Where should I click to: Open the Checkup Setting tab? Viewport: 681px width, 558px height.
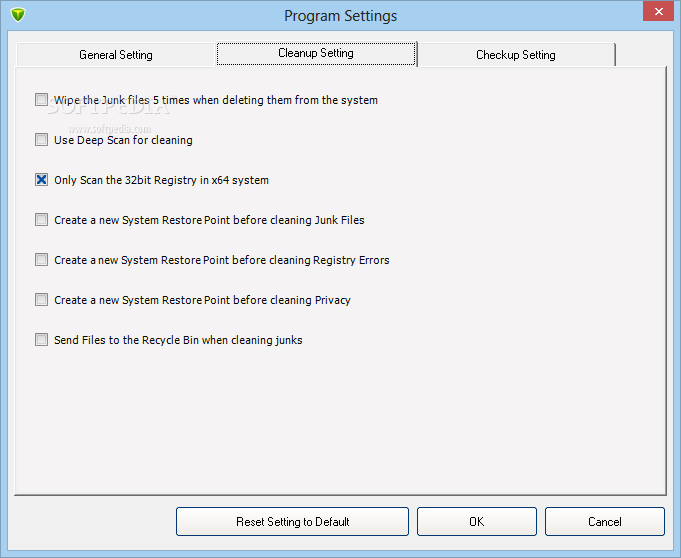[x=516, y=55]
